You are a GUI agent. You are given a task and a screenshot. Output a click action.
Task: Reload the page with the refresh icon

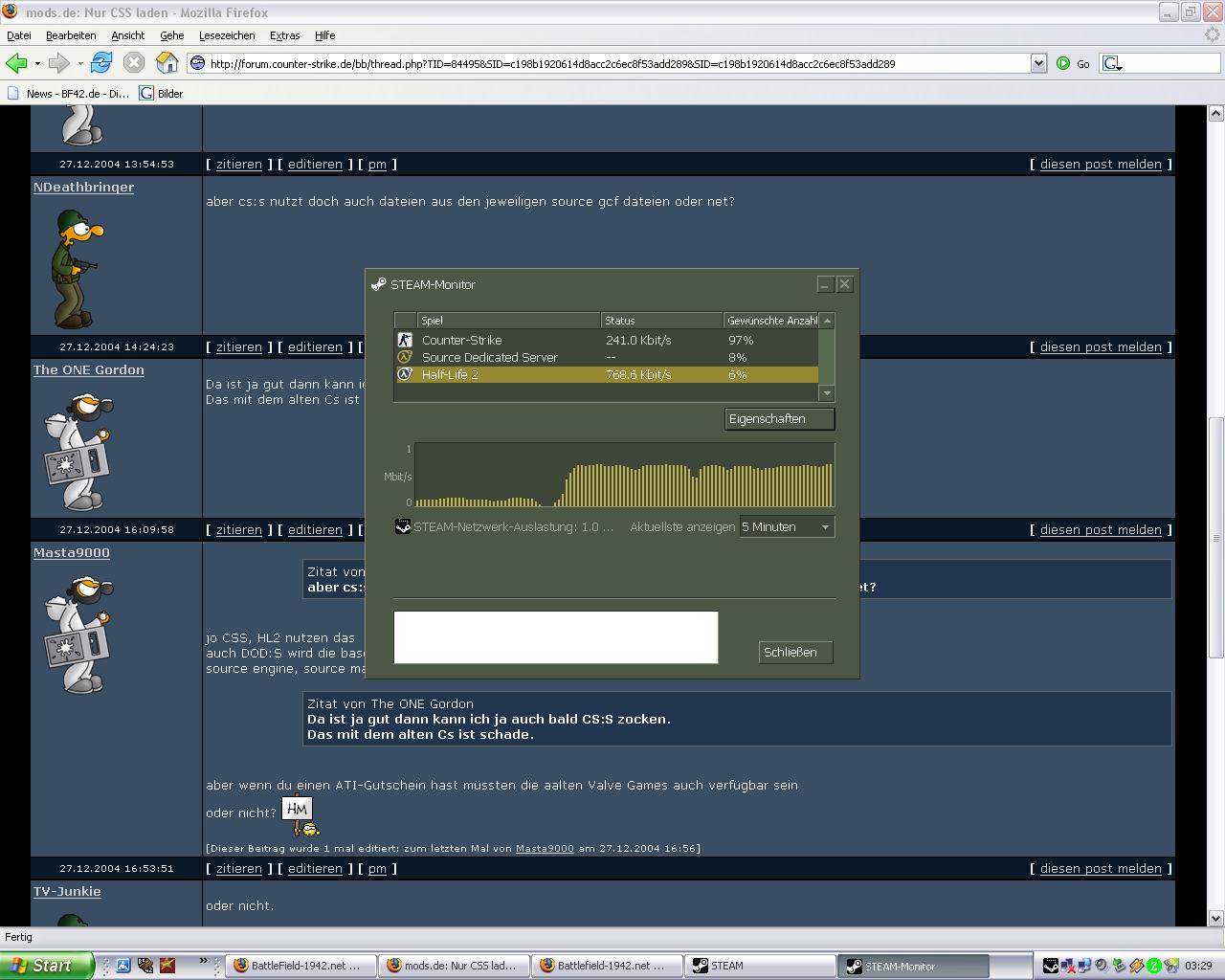click(100, 63)
